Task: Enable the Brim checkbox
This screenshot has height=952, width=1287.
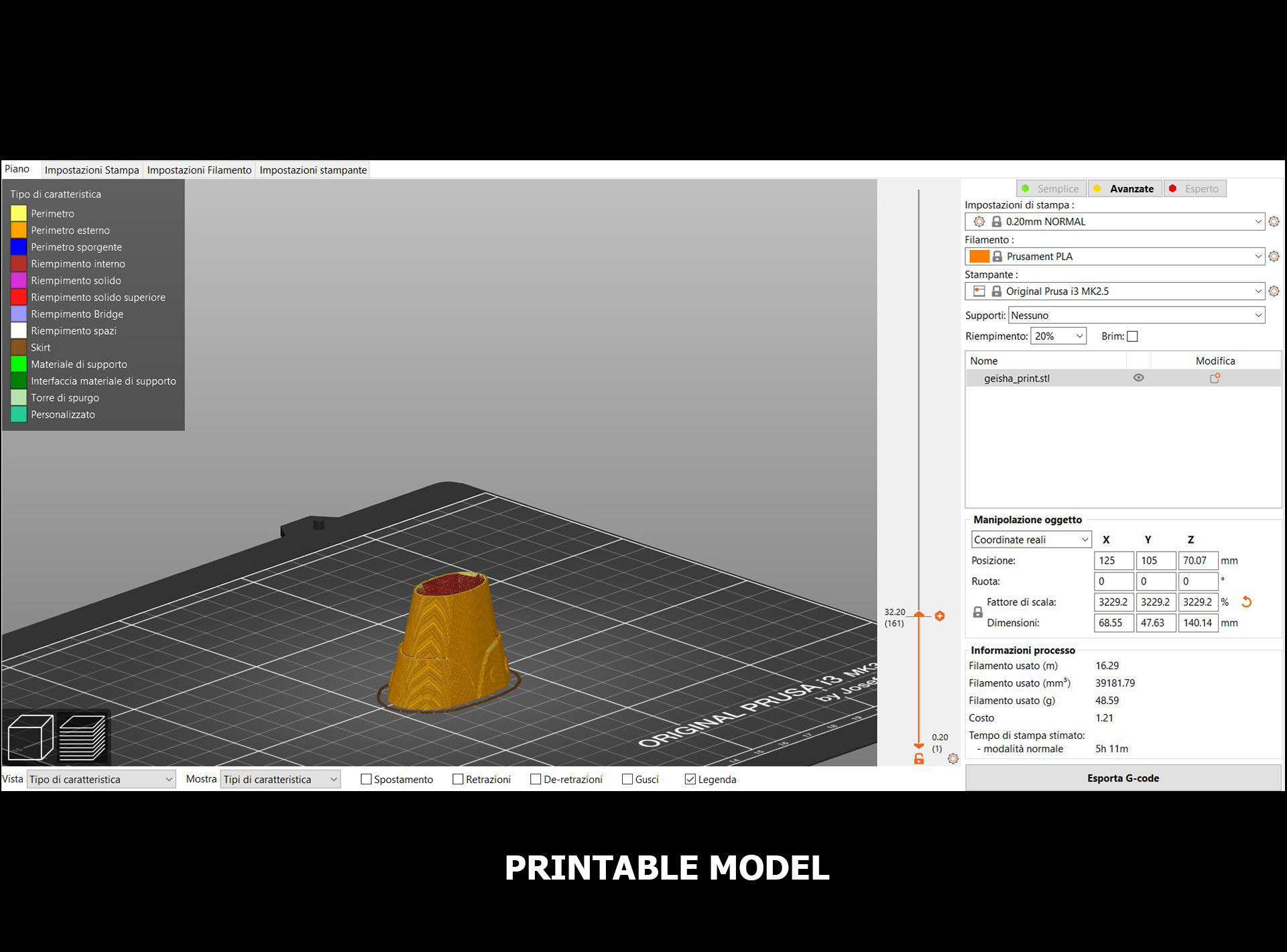Action: click(1132, 337)
